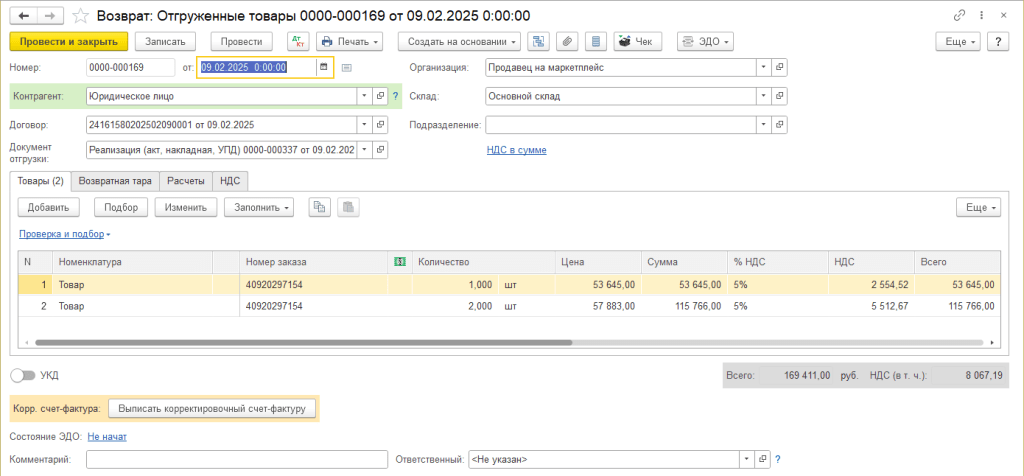Viewport: 1024px width, 476px height.
Task: Expand the Контрагент dropdown list
Action: point(364,96)
